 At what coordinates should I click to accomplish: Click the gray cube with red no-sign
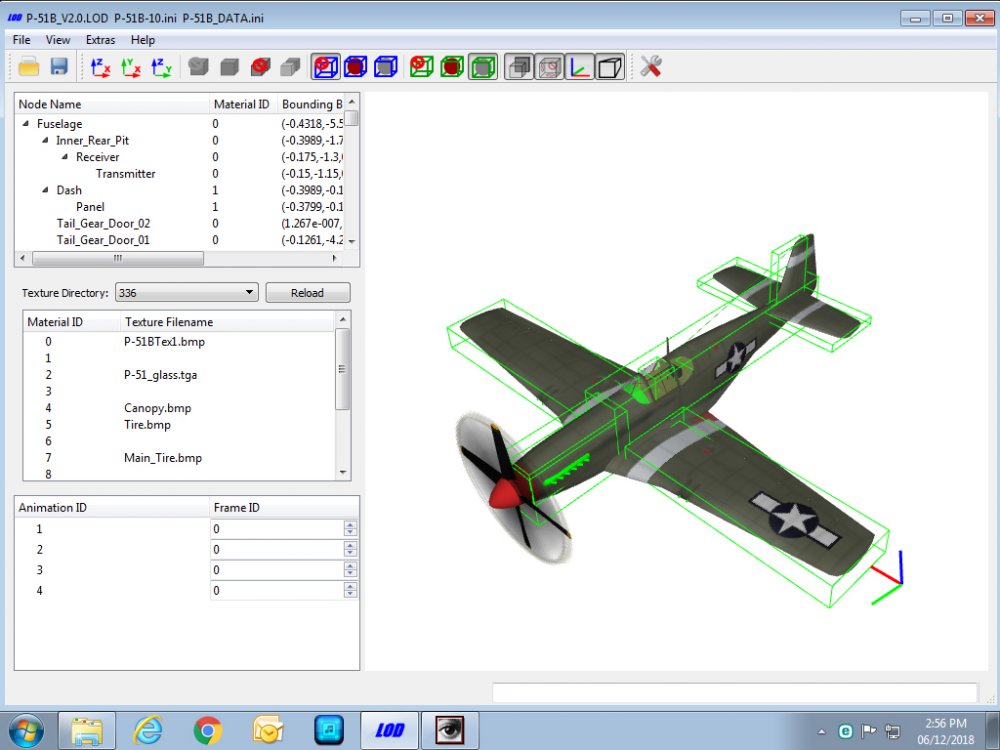coord(260,67)
